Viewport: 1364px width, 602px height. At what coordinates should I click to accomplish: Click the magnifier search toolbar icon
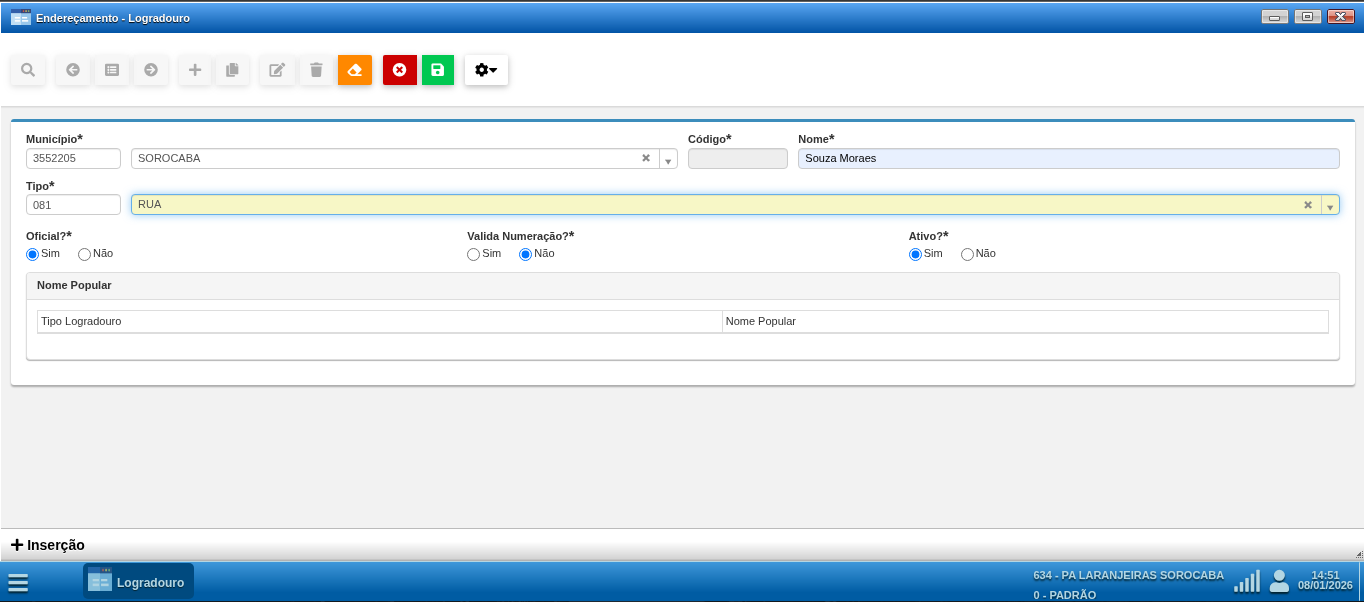click(28, 70)
